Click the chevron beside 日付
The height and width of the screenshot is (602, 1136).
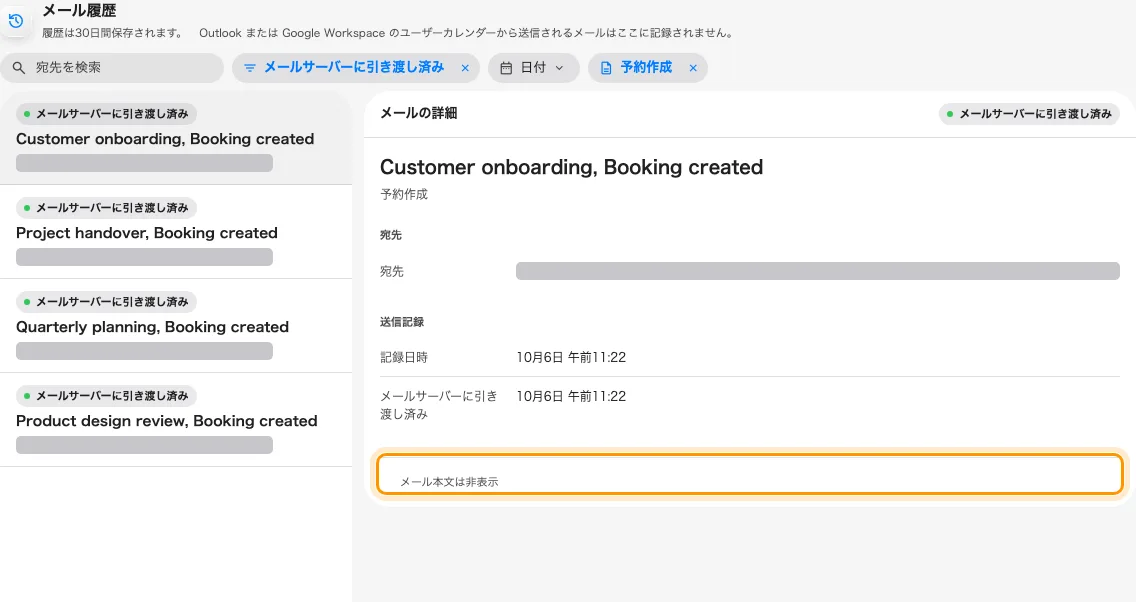559,68
